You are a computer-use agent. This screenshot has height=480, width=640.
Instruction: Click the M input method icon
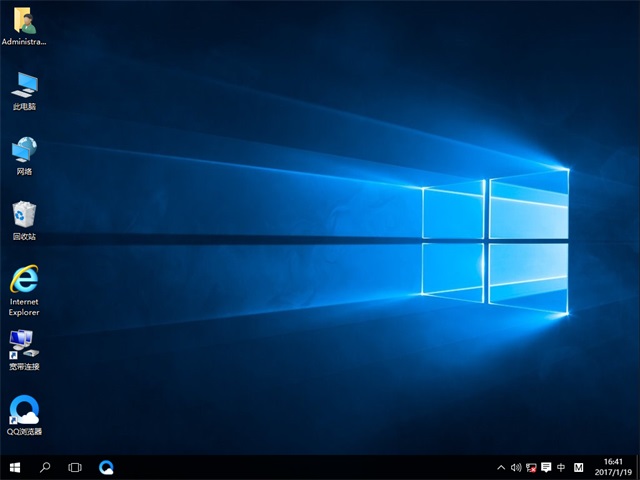coord(578,467)
